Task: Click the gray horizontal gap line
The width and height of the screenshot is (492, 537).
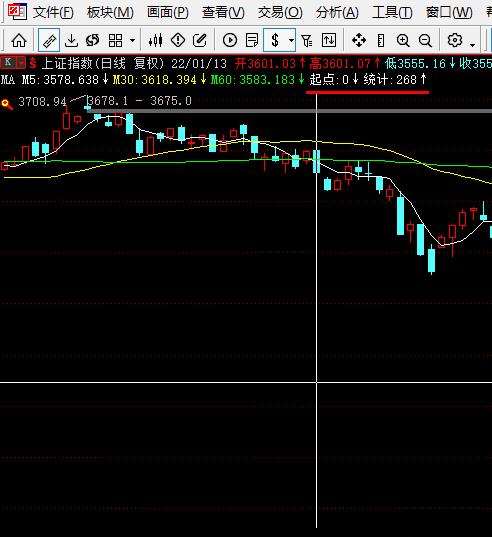Action: pyautogui.click(x=290, y=111)
